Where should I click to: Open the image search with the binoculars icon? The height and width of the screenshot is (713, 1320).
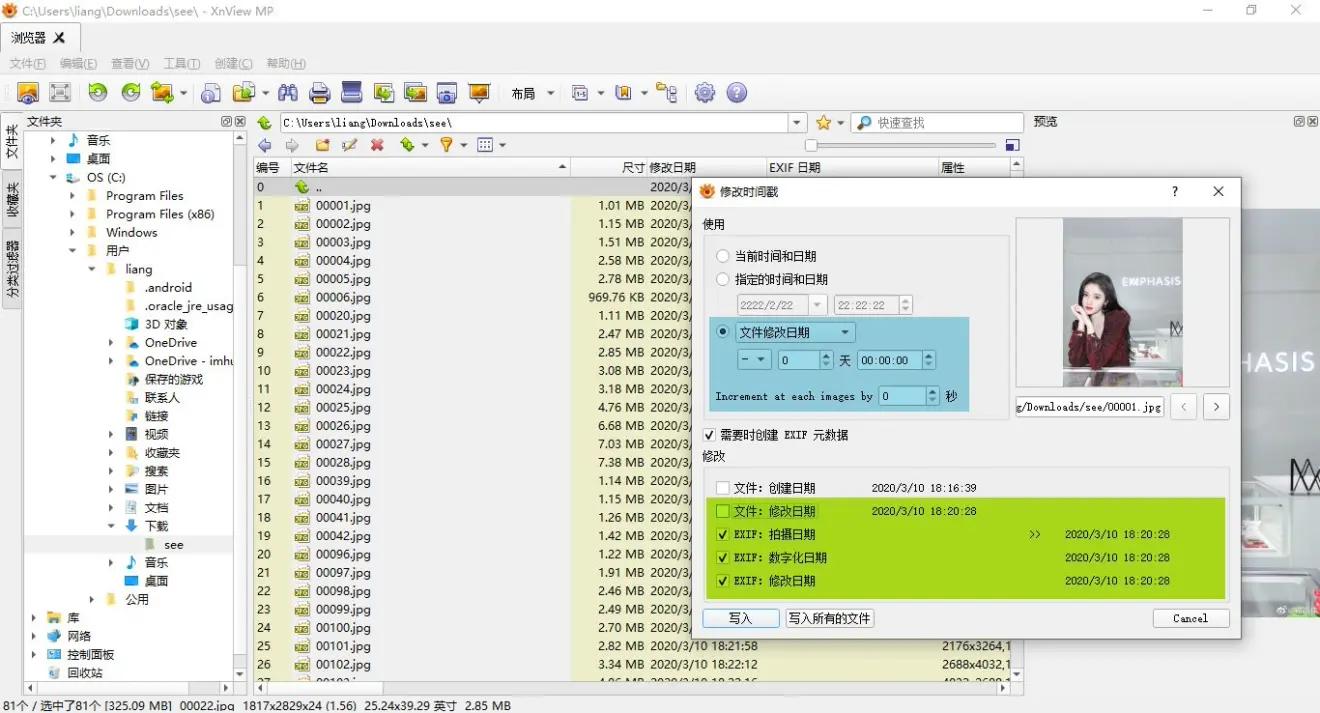[288, 92]
